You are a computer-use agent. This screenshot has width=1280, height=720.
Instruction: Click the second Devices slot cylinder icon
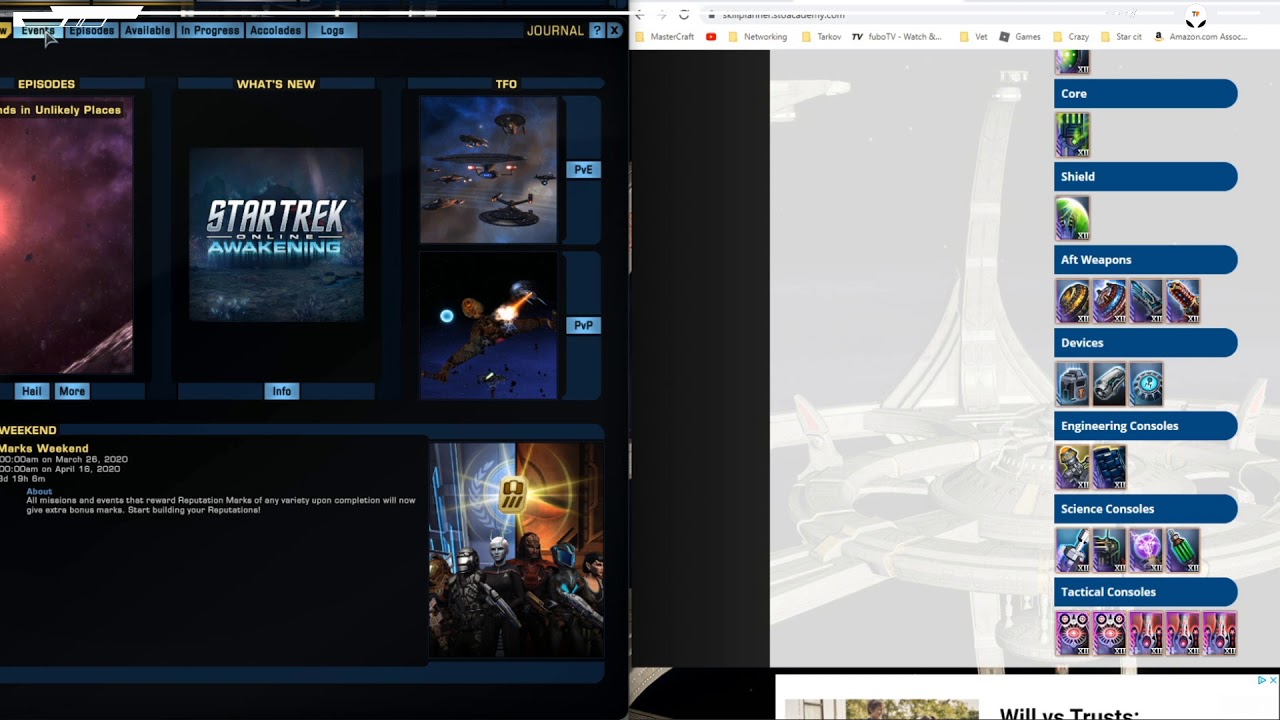[1109, 384]
